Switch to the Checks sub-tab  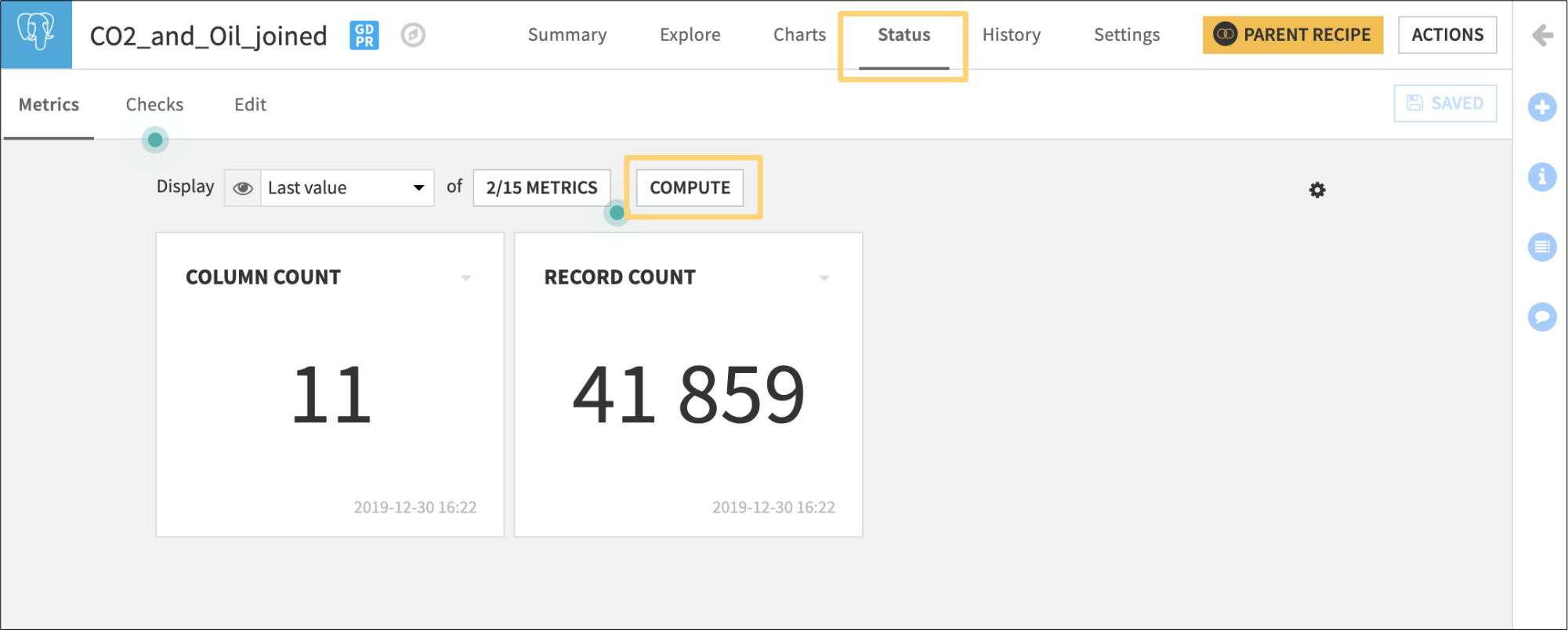pos(154,105)
